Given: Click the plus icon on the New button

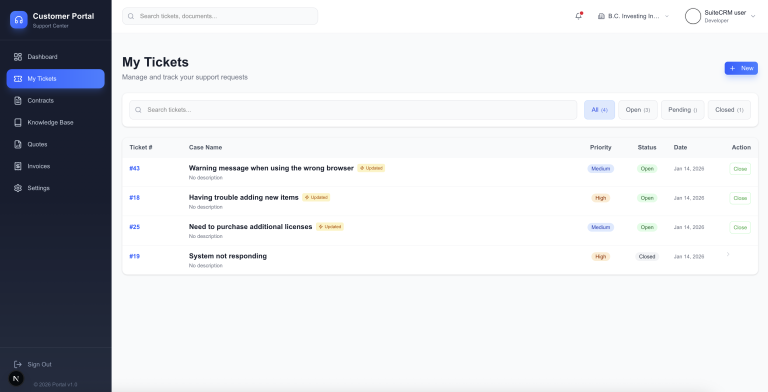Looking at the screenshot, I should (732, 69).
